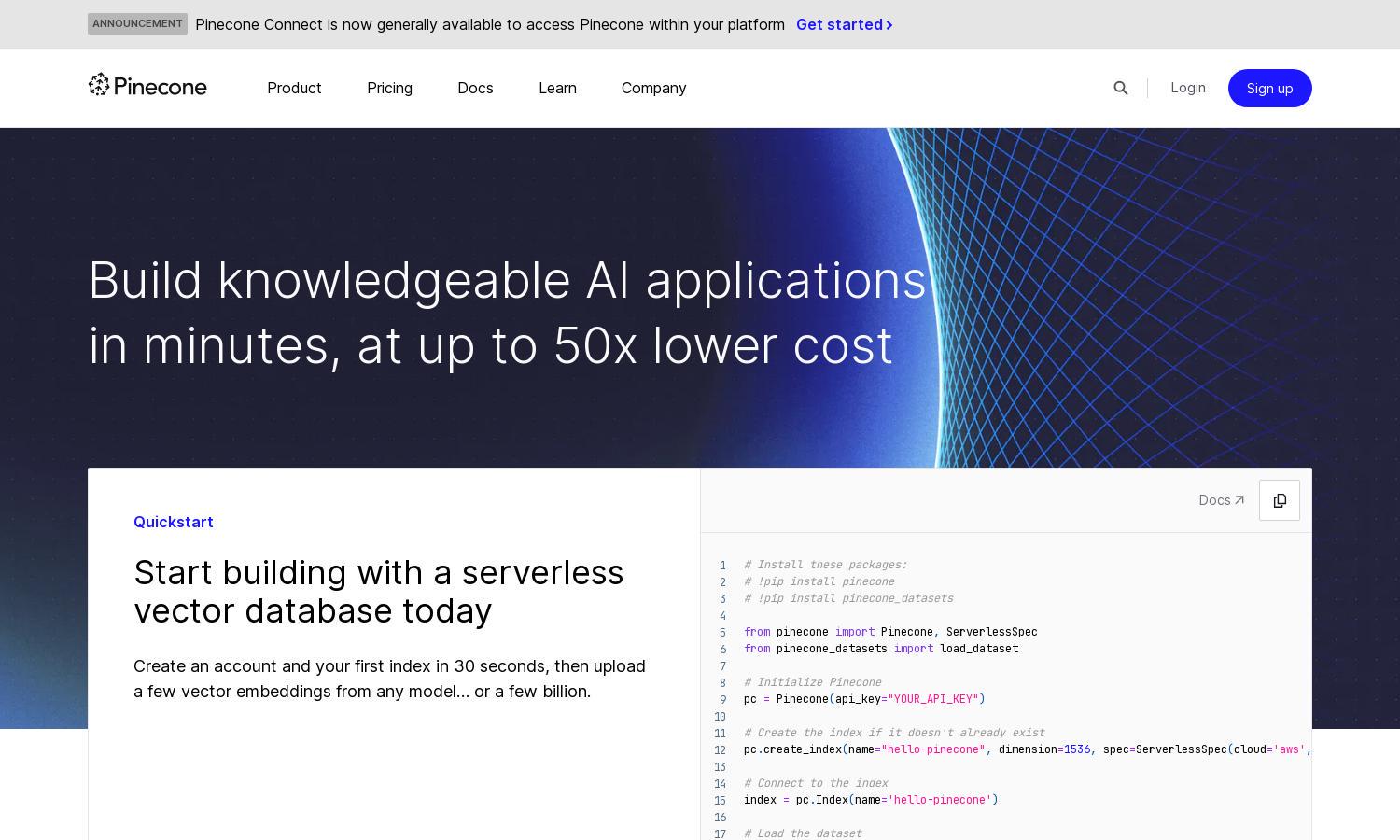Click code line '# !pip install pinecone_datasets'
Viewport: 1400px width, 840px height.
pyautogui.click(x=848, y=598)
